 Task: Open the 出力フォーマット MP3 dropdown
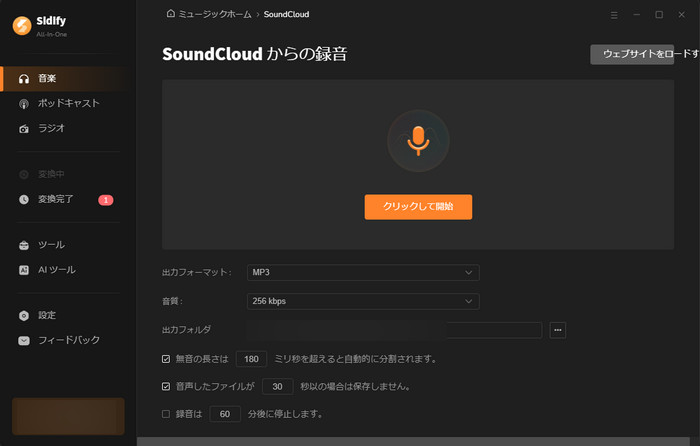[363, 272]
